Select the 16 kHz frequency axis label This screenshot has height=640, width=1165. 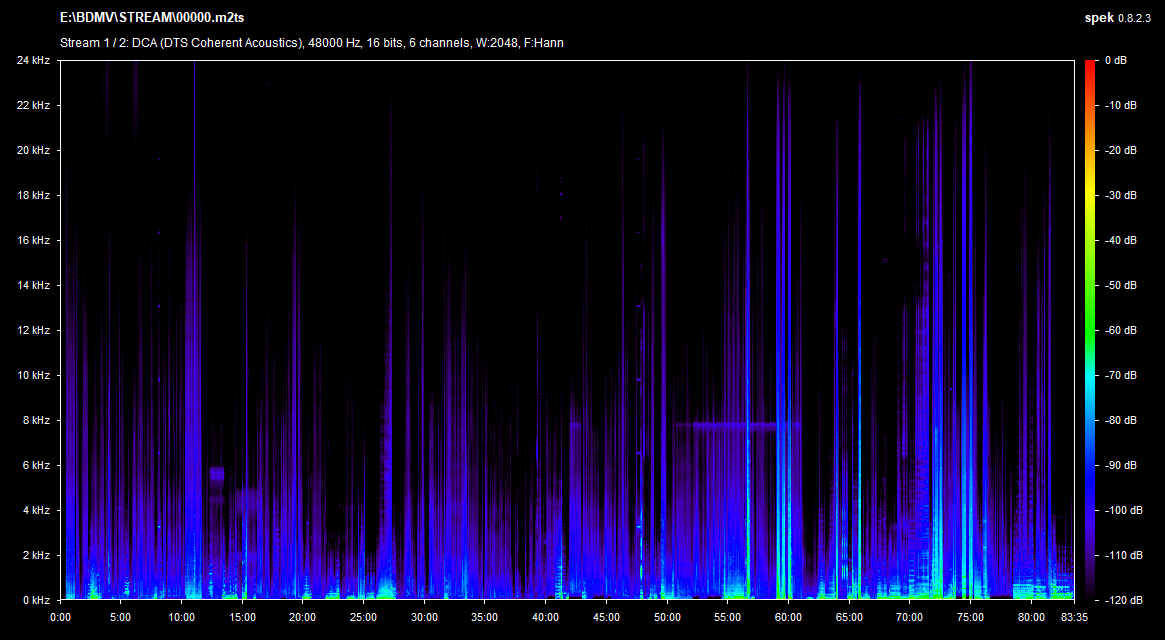coord(33,241)
